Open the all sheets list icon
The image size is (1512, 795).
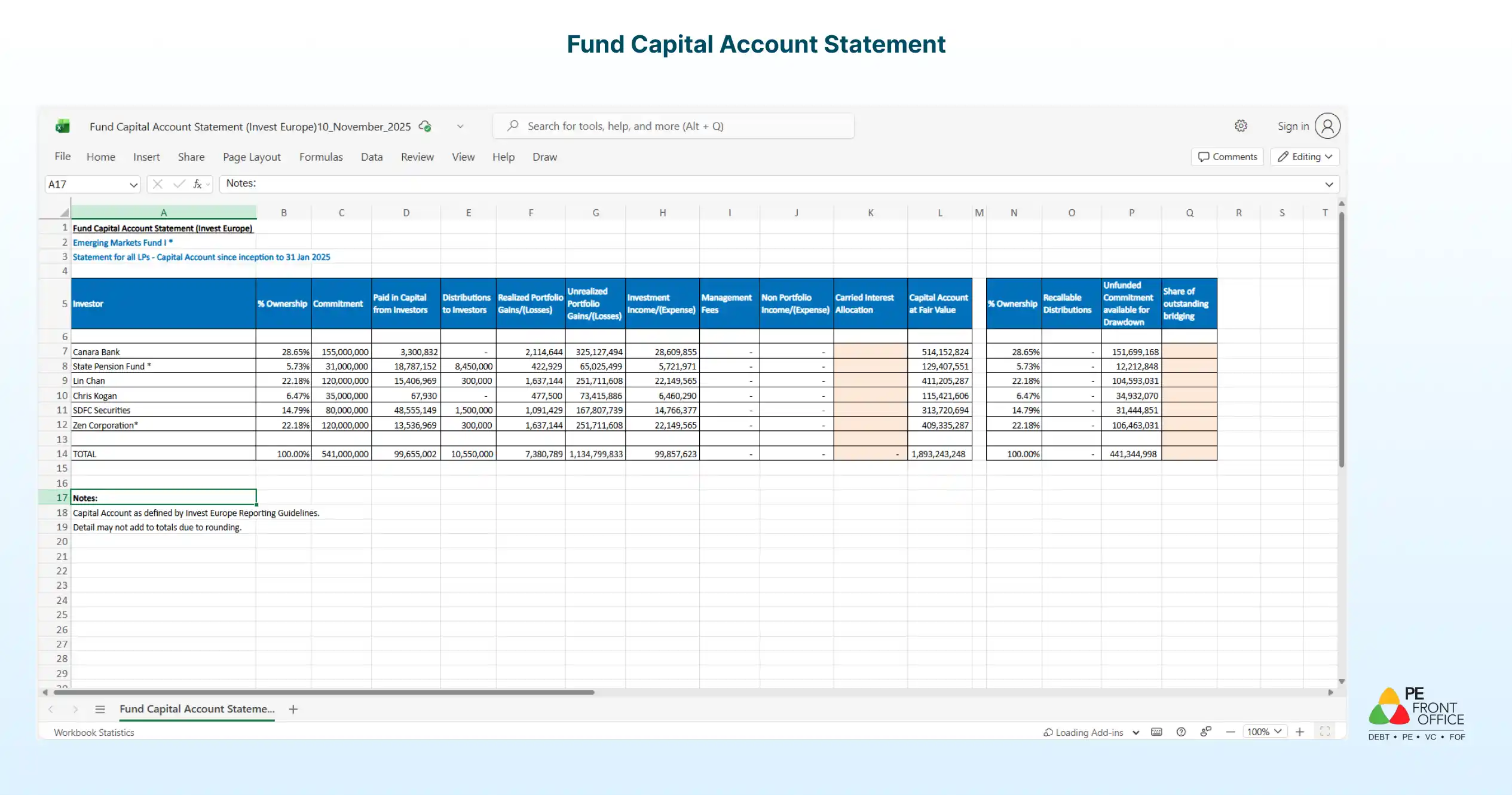100,709
